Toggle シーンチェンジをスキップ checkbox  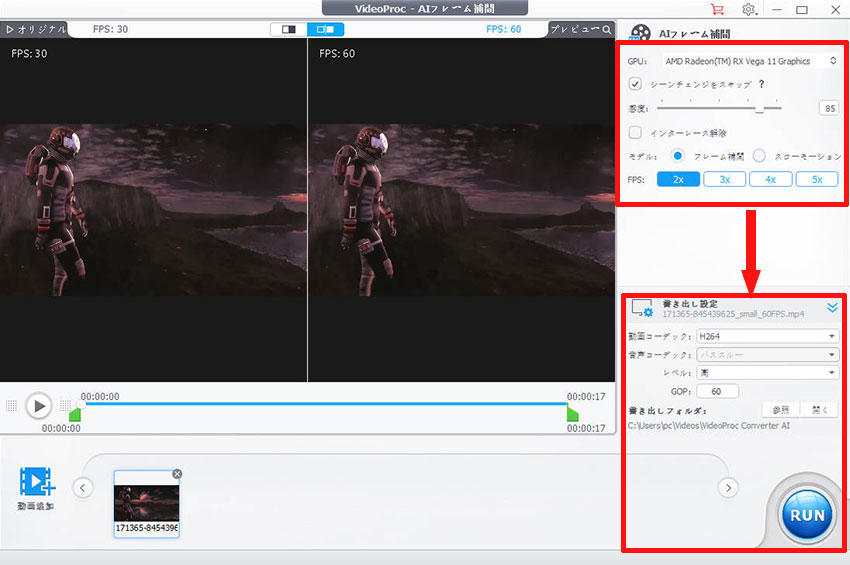coord(635,84)
